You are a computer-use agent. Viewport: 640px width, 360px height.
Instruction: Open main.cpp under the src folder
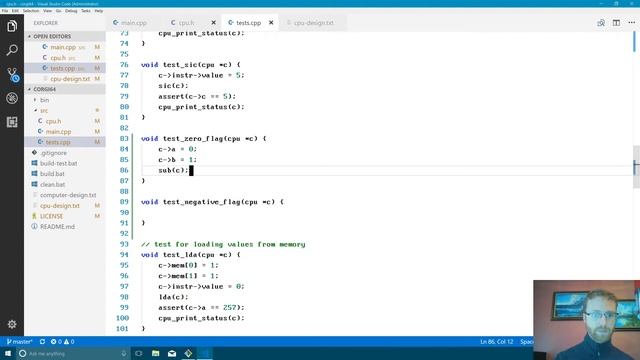pyautogui.click(x=58, y=132)
